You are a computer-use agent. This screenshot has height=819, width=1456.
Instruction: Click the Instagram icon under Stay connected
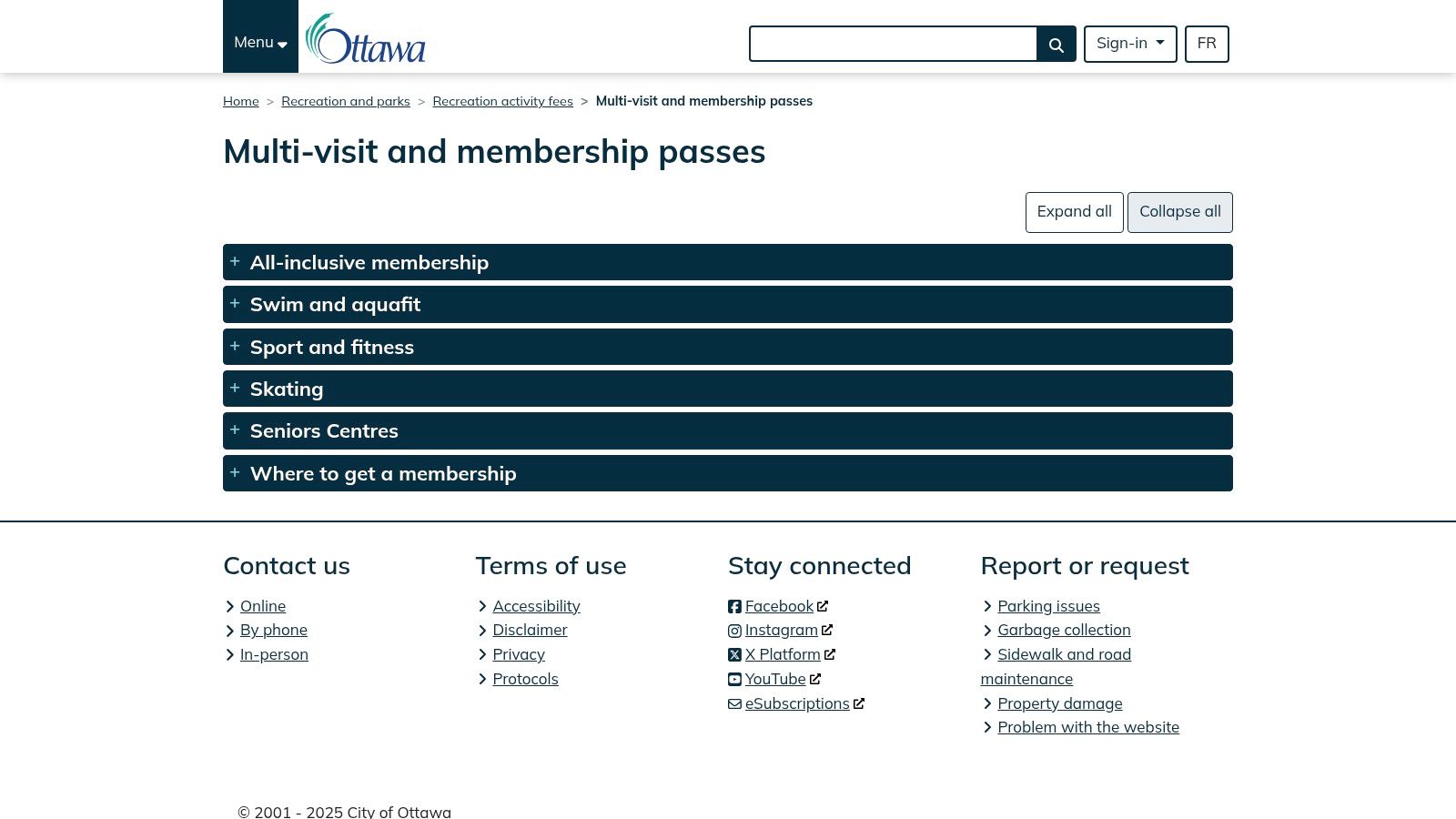pos(734,631)
